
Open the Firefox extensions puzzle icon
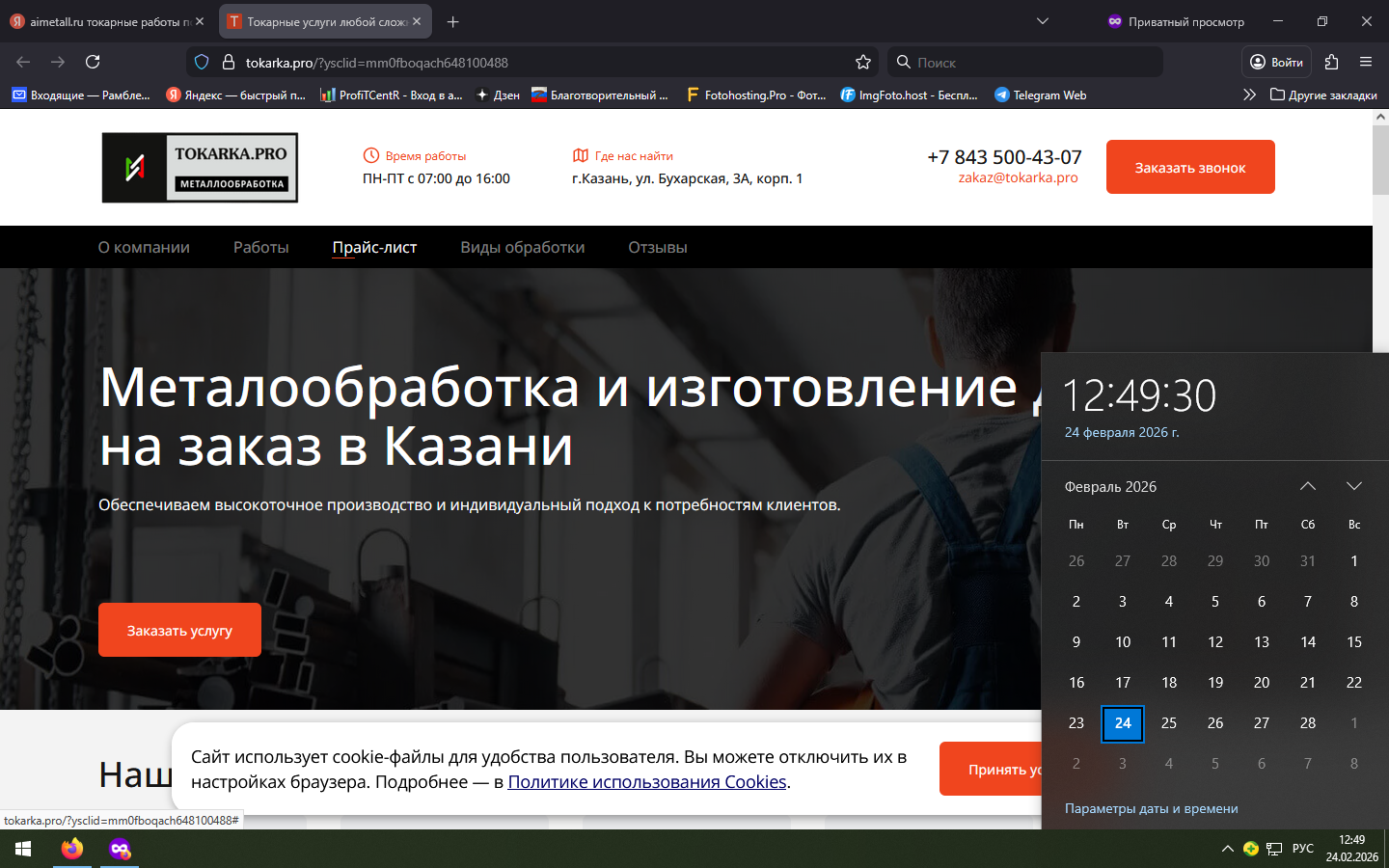[x=1331, y=62]
